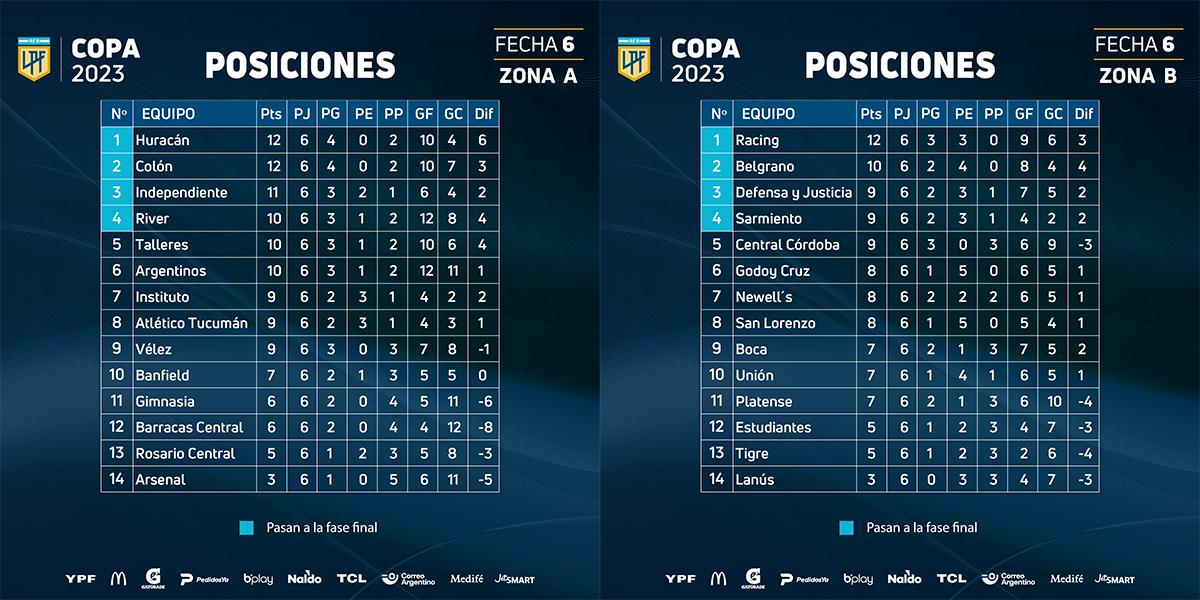This screenshot has width=1200, height=600.
Task: Click the cyan legend square under Zona A table
Action: 247,528
